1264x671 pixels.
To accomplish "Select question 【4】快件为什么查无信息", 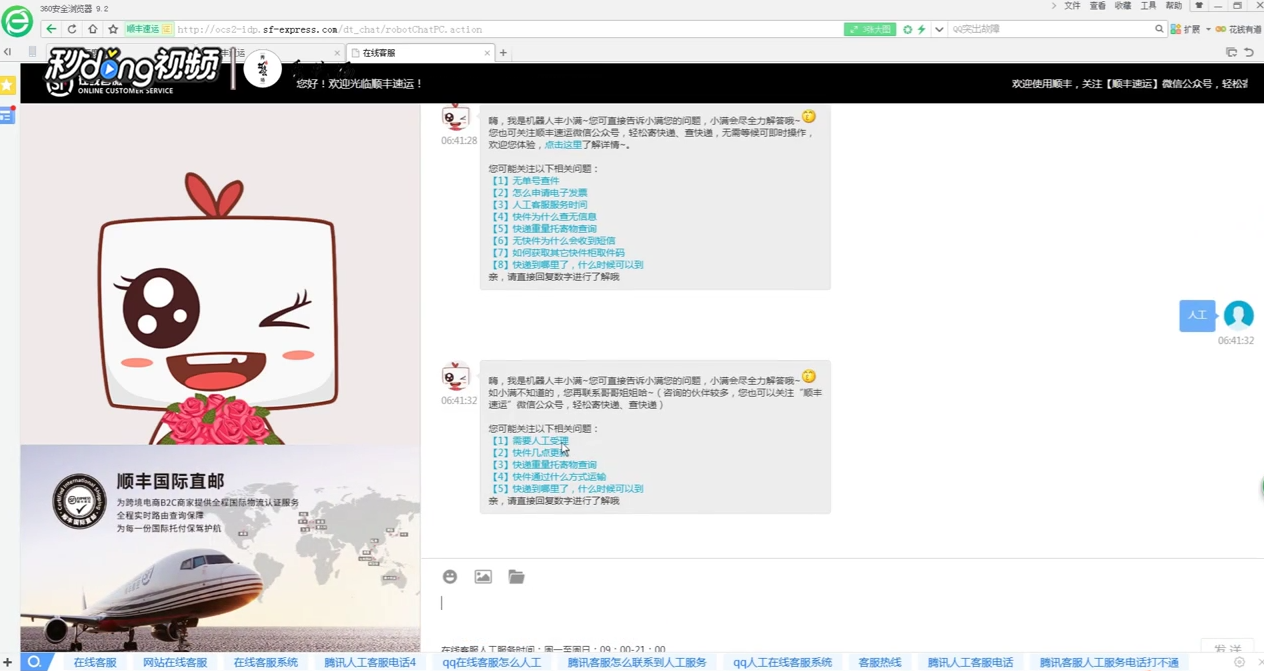I will [x=543, y=217].
